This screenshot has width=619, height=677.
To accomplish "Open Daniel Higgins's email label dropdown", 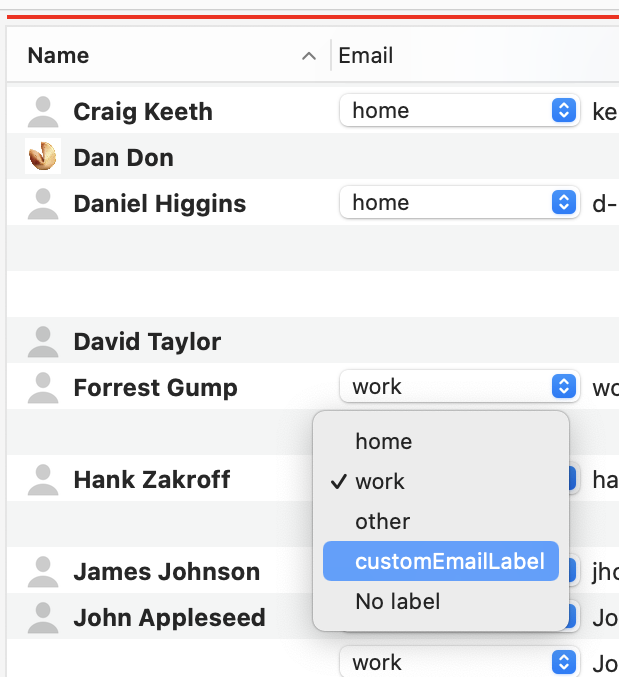I will tap(459, 202).
